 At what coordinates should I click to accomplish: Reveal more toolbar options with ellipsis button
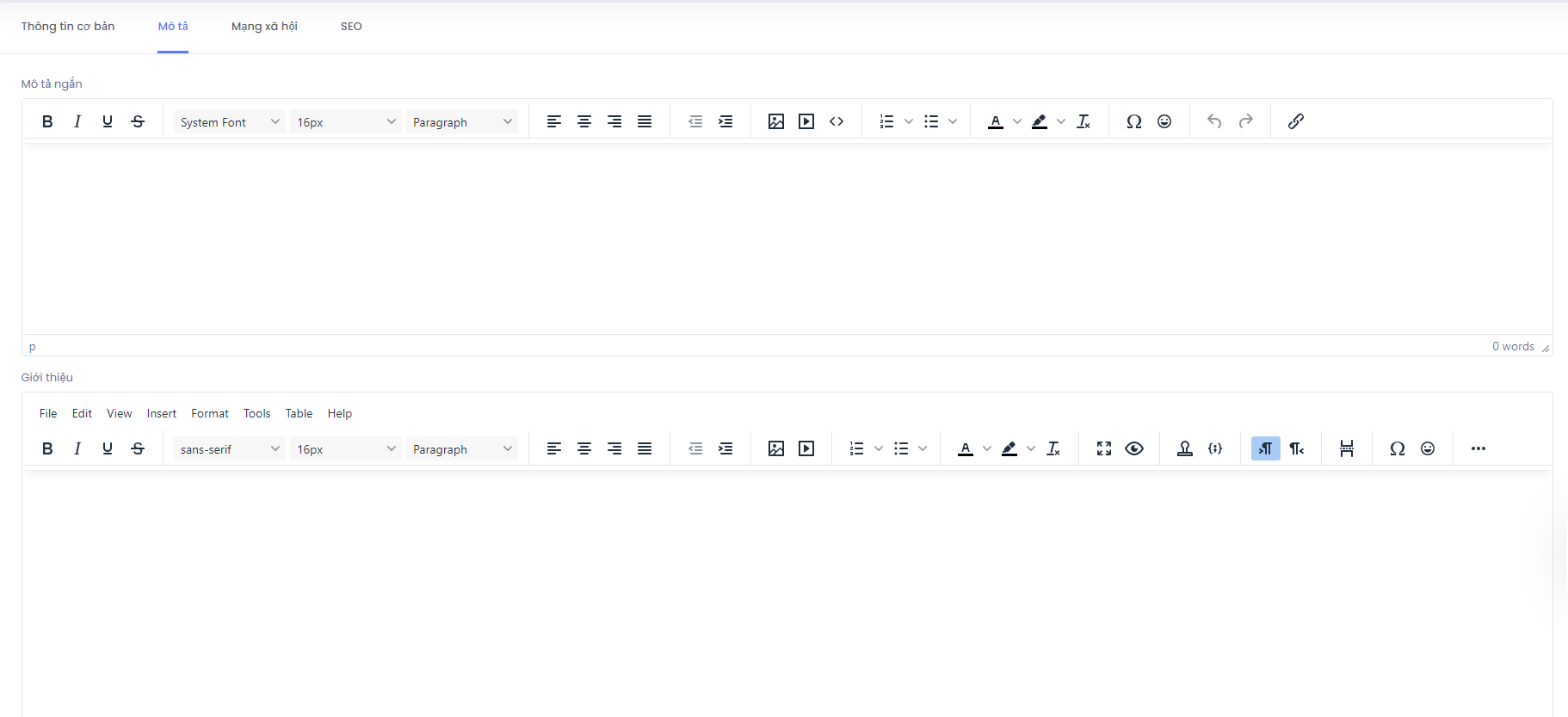1478,448
